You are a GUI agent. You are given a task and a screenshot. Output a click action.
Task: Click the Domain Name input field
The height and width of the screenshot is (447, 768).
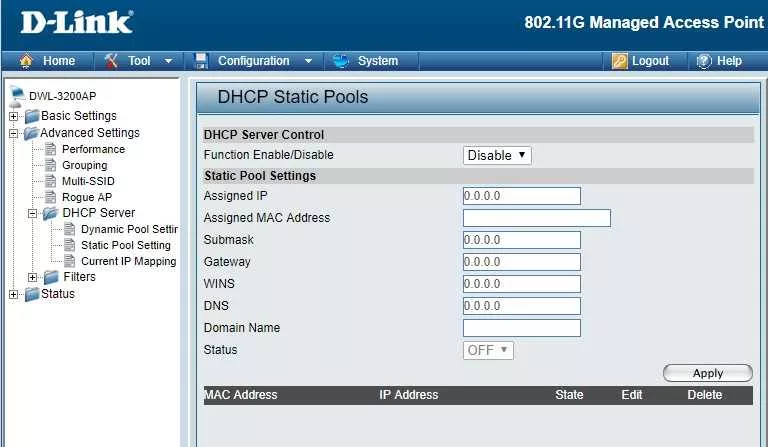[x=522, y=328]
